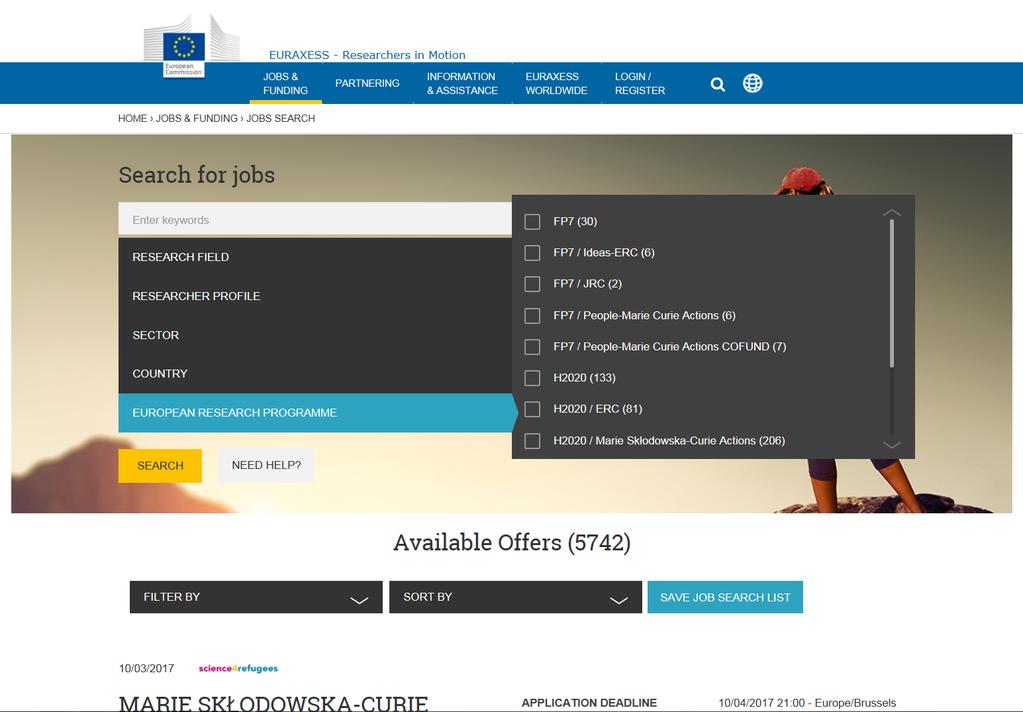Click deadline value 10/04/2017 21:00 - Europe/Brussels
Viewport: 1023px width, 712px height.
click(x=807, y=703)
